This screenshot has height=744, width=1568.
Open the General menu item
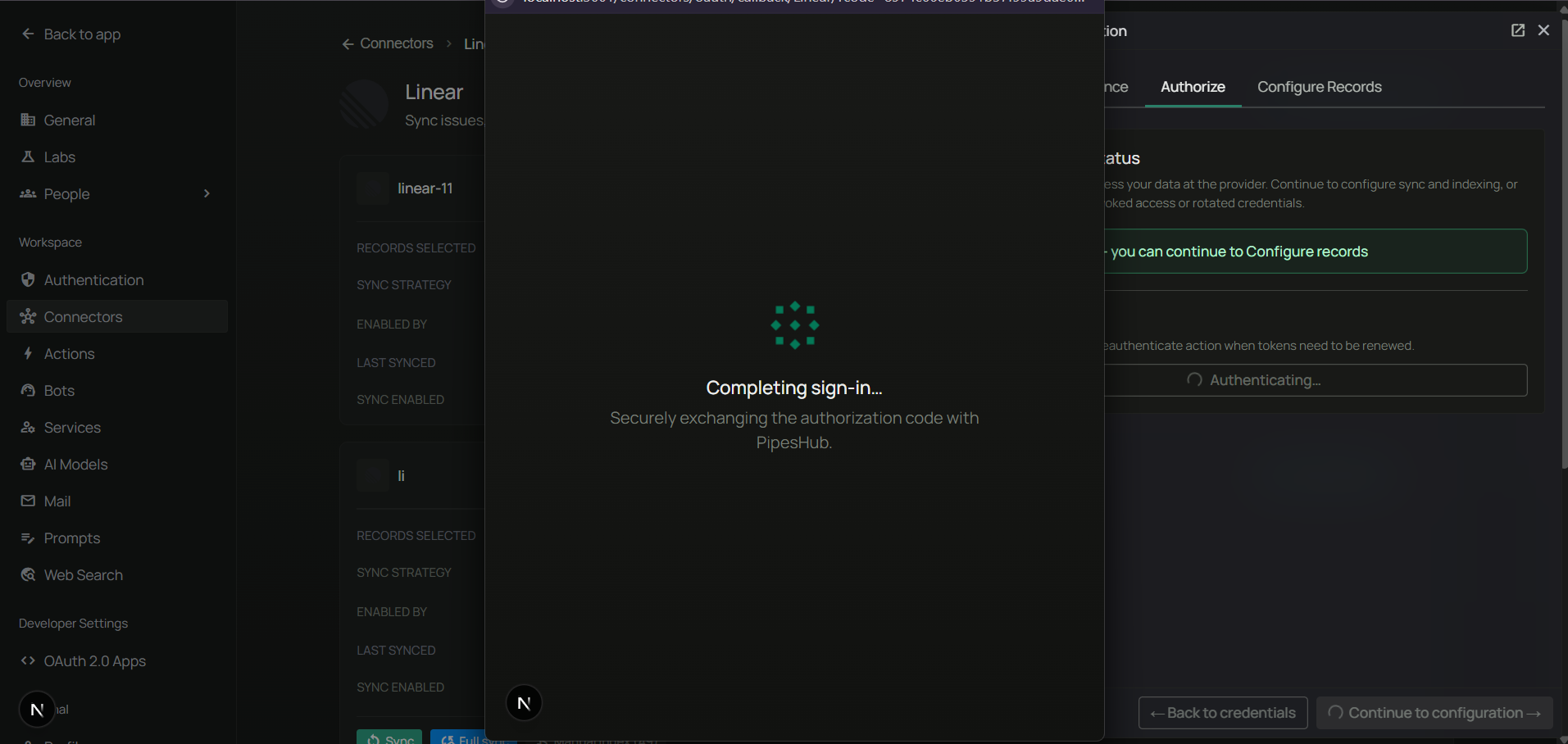(x=117, y=120)
